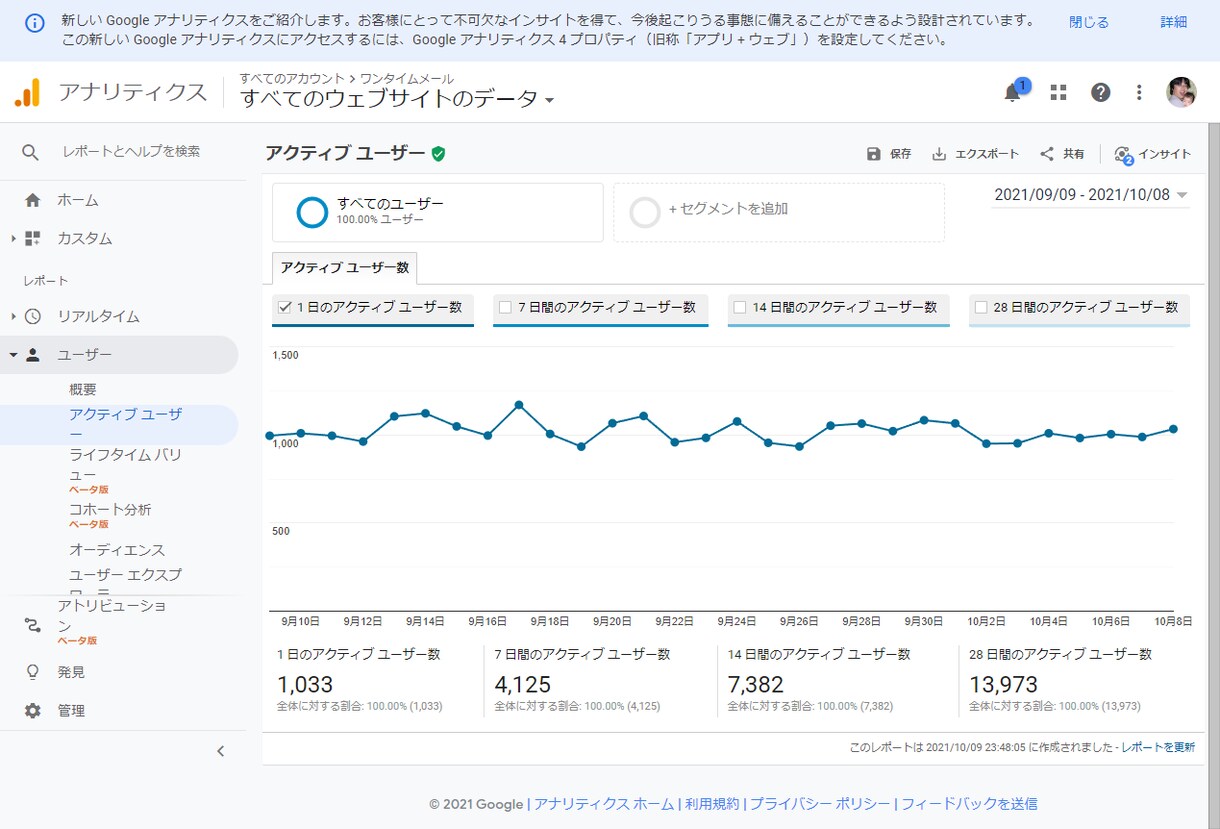Uncheck 1 日のアクティブ ユーザー数
This screenshot has width=1220, height=829.
pos(284,307)
